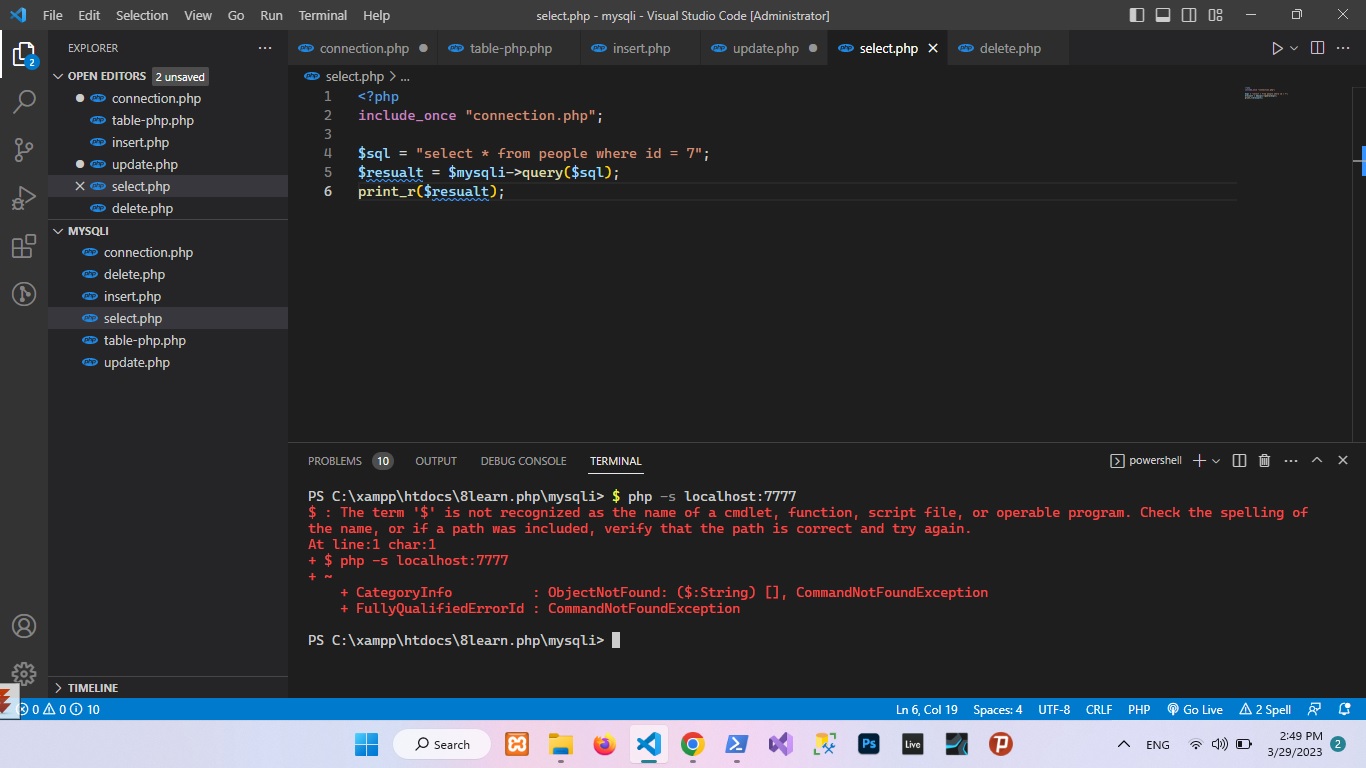The image size is (1366, 768).
Task: Change indentation via Spaces: 4
Action: tap(998, 709)
